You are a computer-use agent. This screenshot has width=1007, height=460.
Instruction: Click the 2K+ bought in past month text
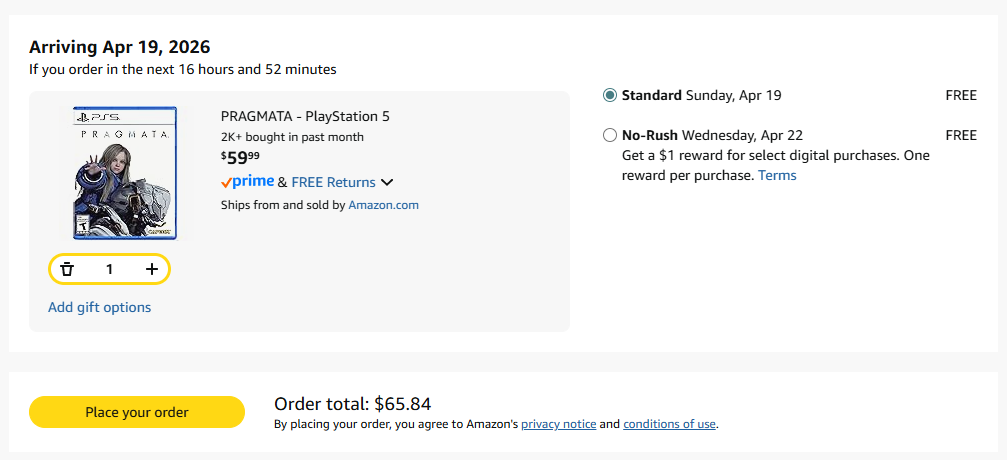click(x=292, y=137)
